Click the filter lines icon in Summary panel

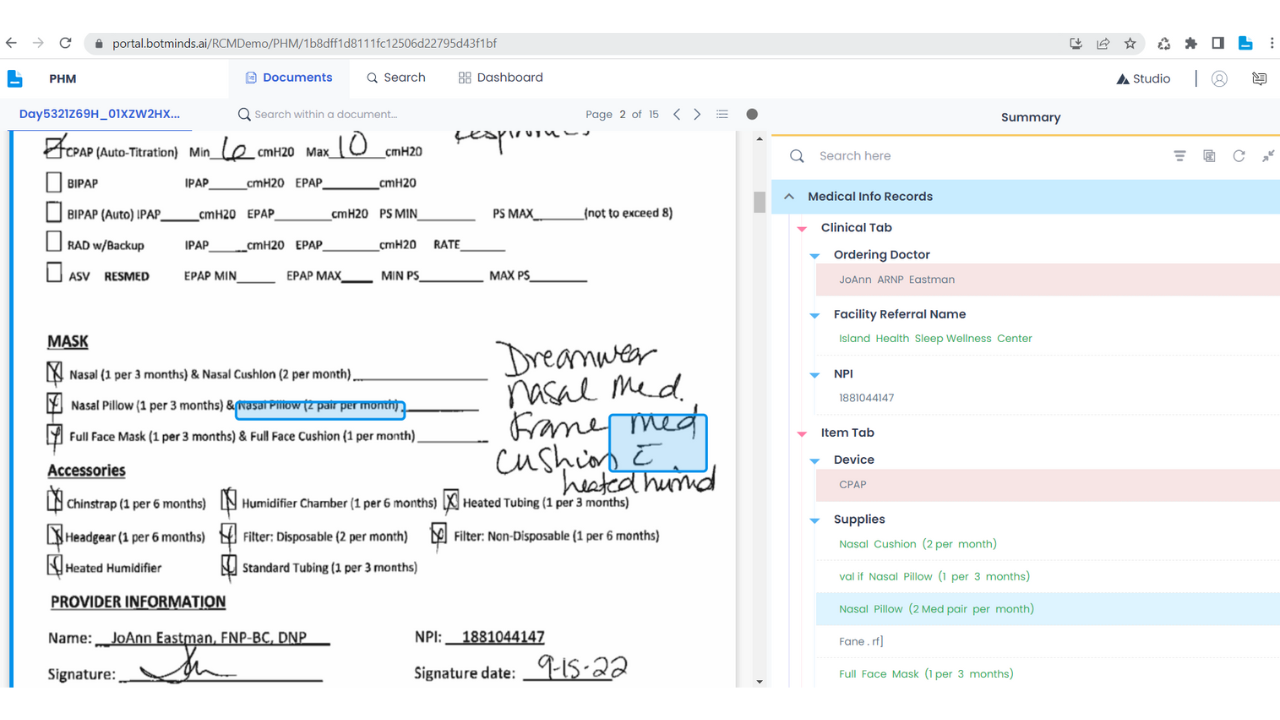pos(1180,156)
